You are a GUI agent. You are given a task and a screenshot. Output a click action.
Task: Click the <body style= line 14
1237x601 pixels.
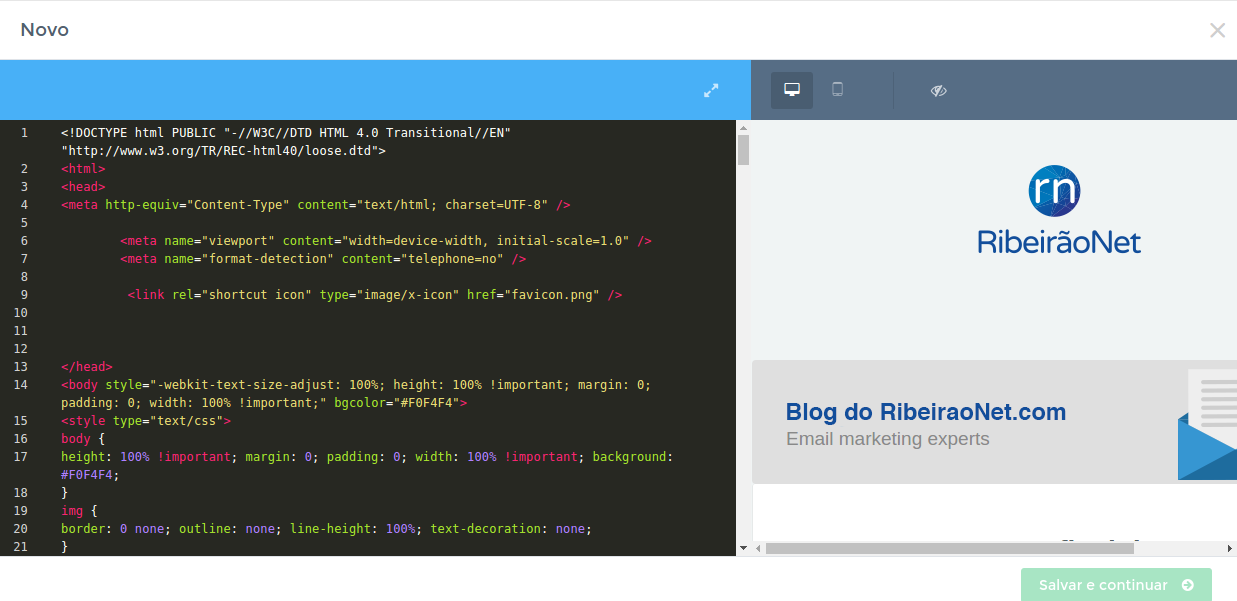[356, 384]
